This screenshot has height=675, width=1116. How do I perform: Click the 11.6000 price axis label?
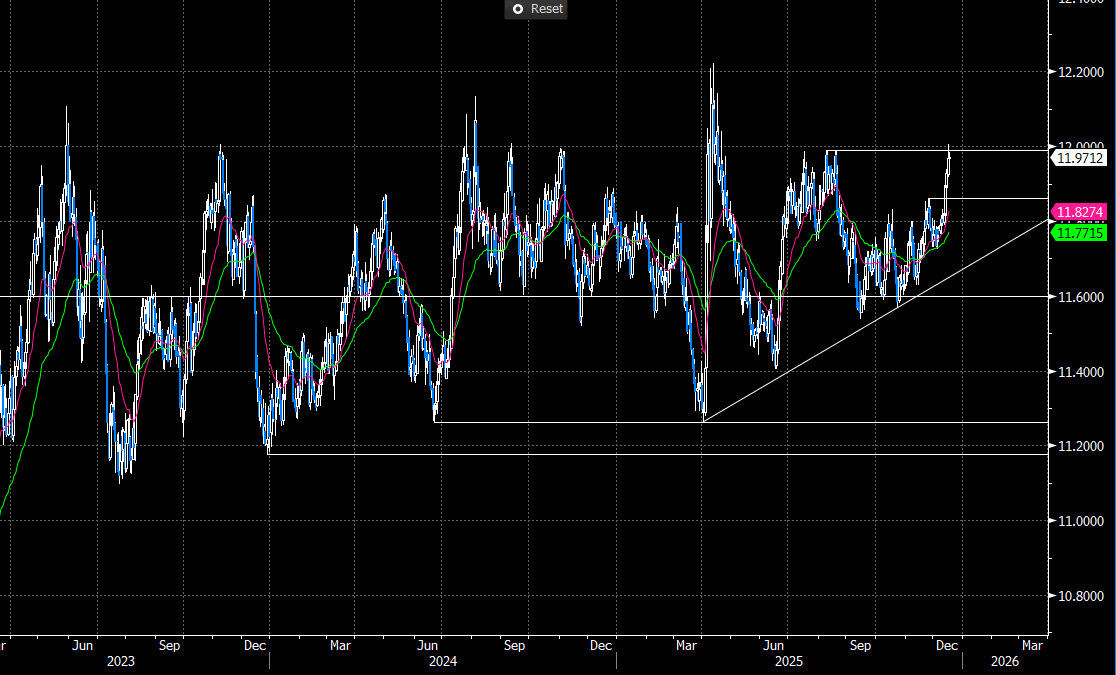tap(1080, 297)
